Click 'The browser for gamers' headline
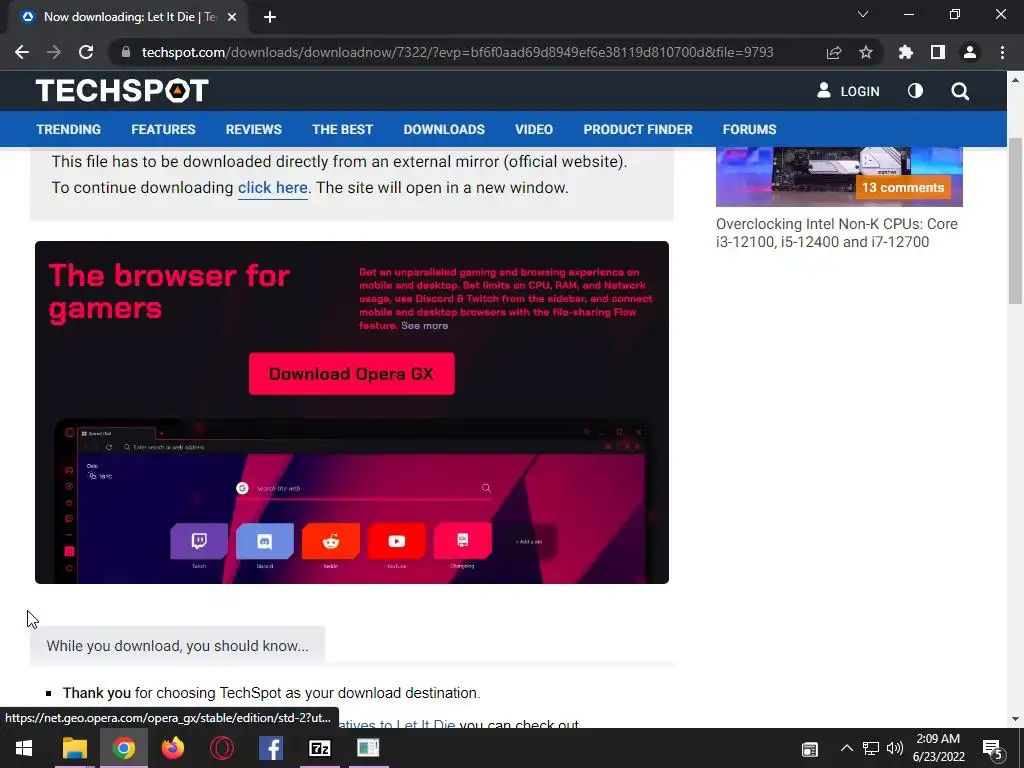The width and height of the screenshot is (1024, 768). (169, 292)
